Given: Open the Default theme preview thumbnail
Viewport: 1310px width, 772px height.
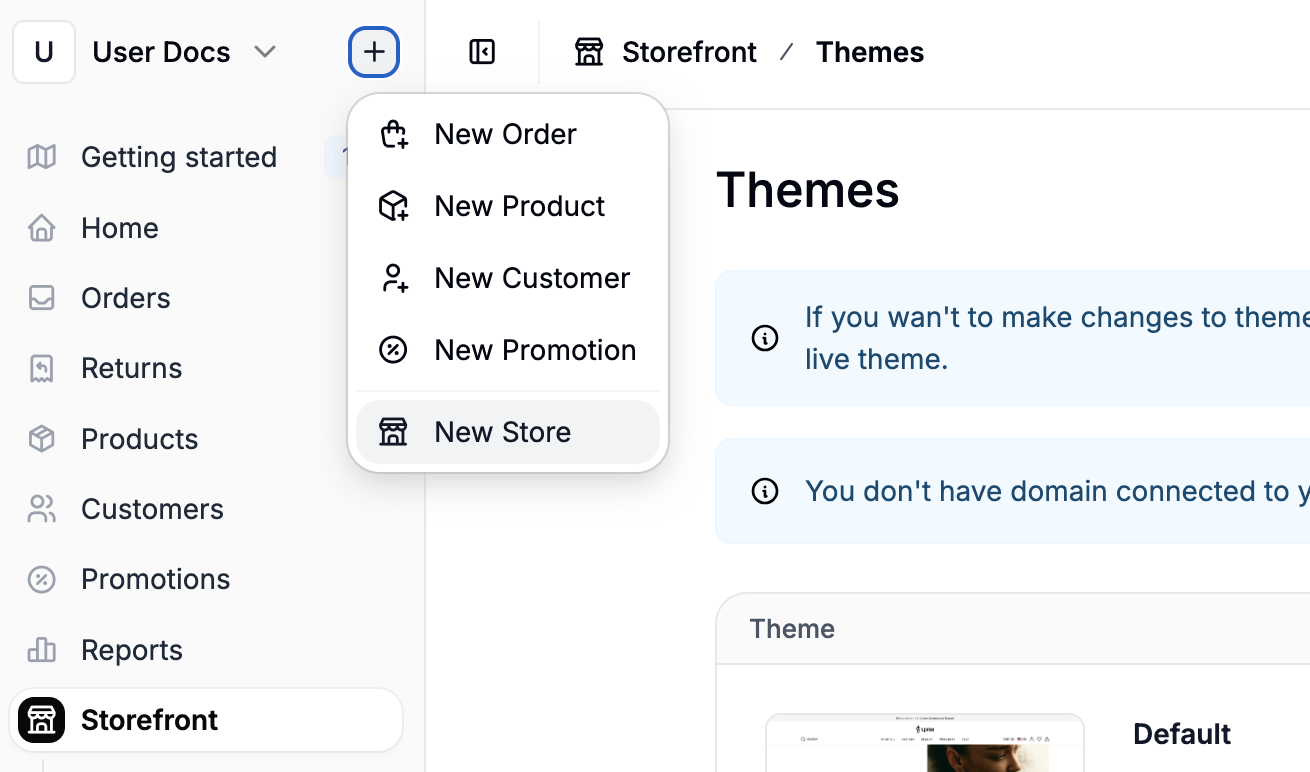Looking at the screenshot, I should click(925, 745).
